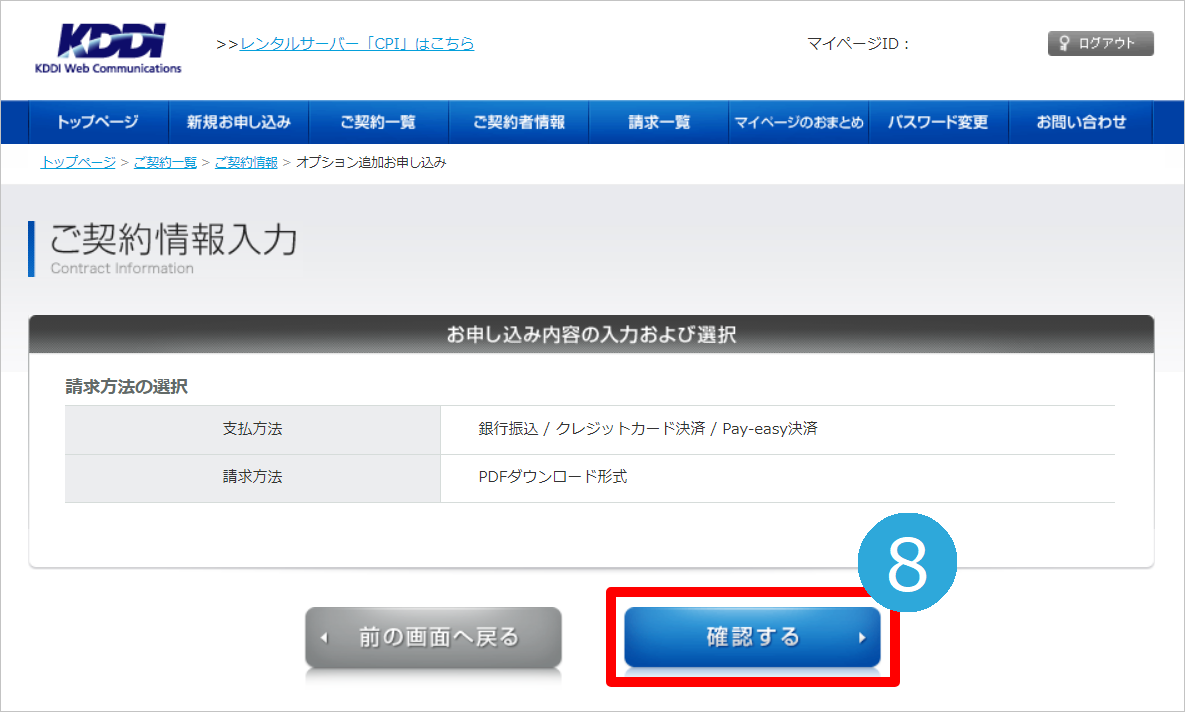
Task: Navigate to the ご契約情報 breadcrumb link
Action: [246, 162]
